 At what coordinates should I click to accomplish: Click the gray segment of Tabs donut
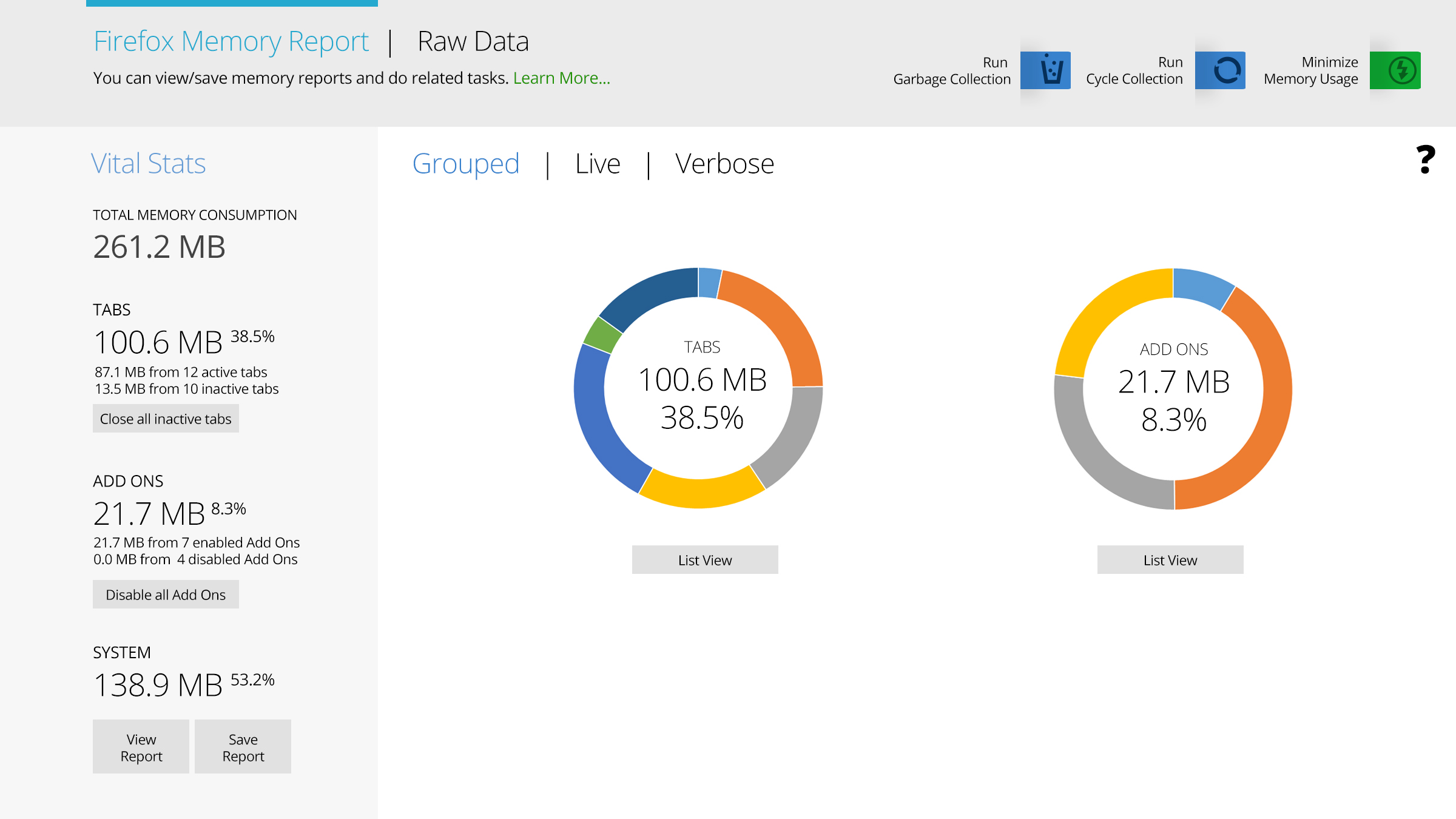(796, 440)
